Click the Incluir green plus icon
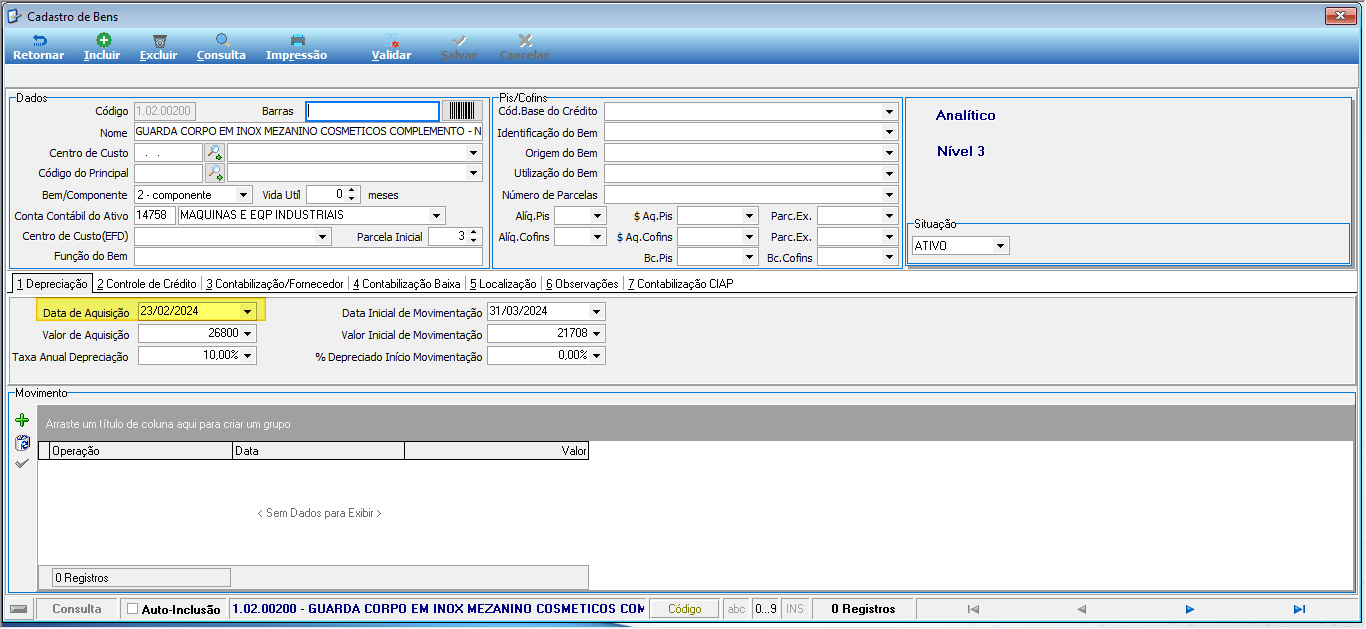The image size is (1366, 629). click(103, 41)
